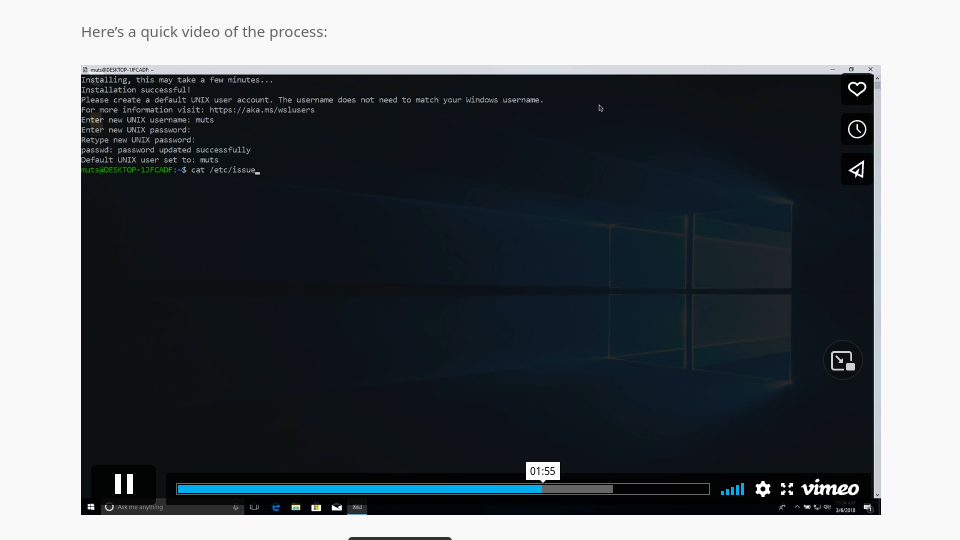Open Microsoft Store from the taskbar
The width and height of the screenshot is (960, 540).
click(316, 508)
